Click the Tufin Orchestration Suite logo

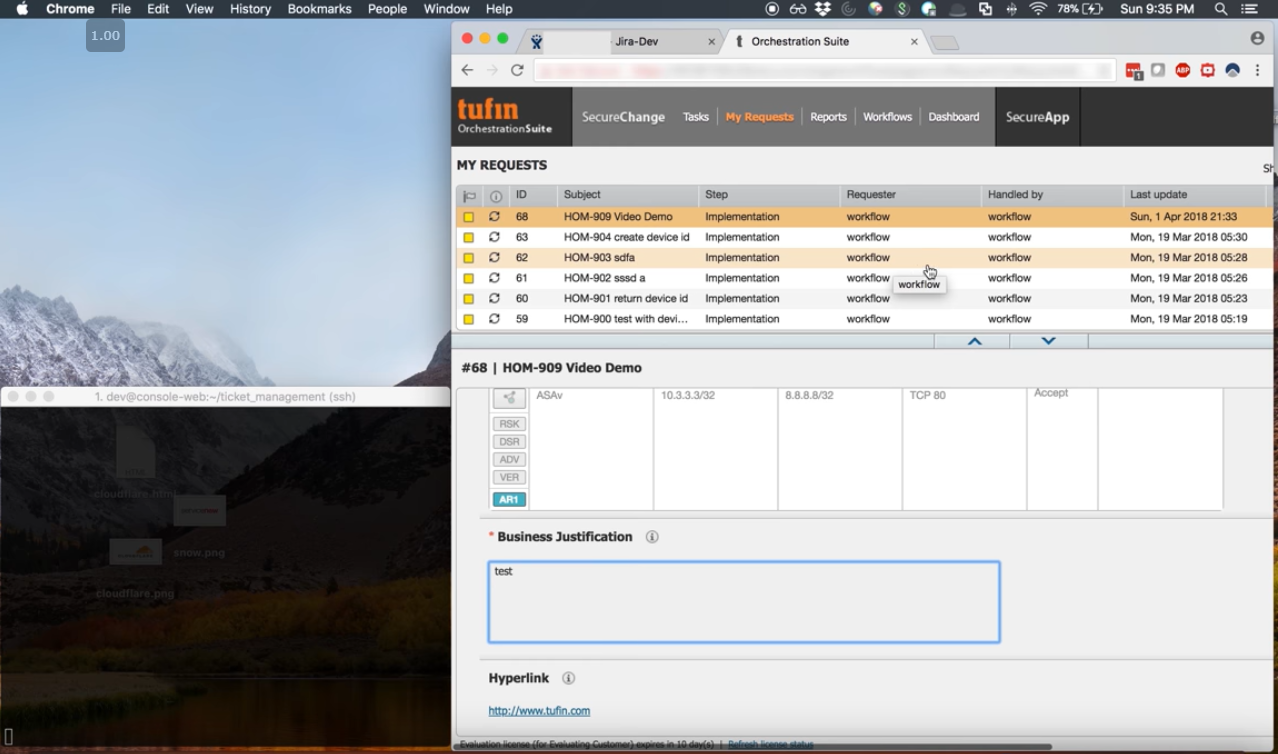505,116
